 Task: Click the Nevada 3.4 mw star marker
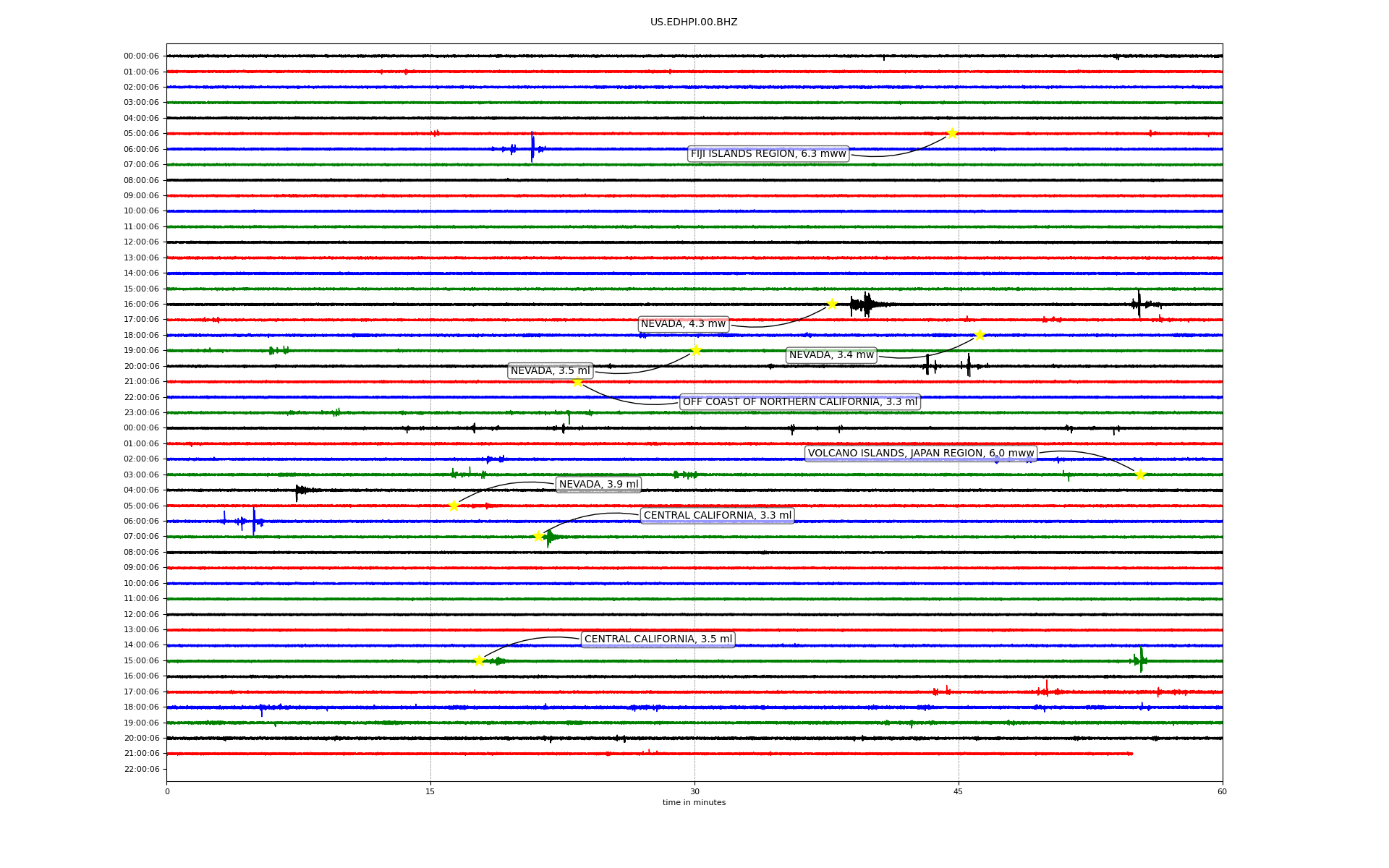[x=980, y=335]
